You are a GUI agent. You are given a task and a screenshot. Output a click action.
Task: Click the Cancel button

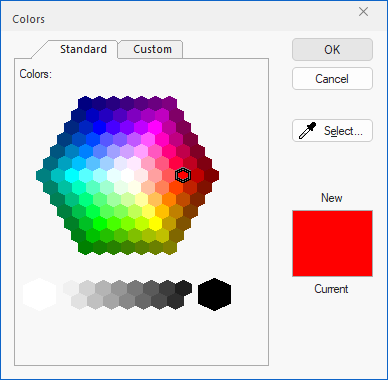click(332, 79)
